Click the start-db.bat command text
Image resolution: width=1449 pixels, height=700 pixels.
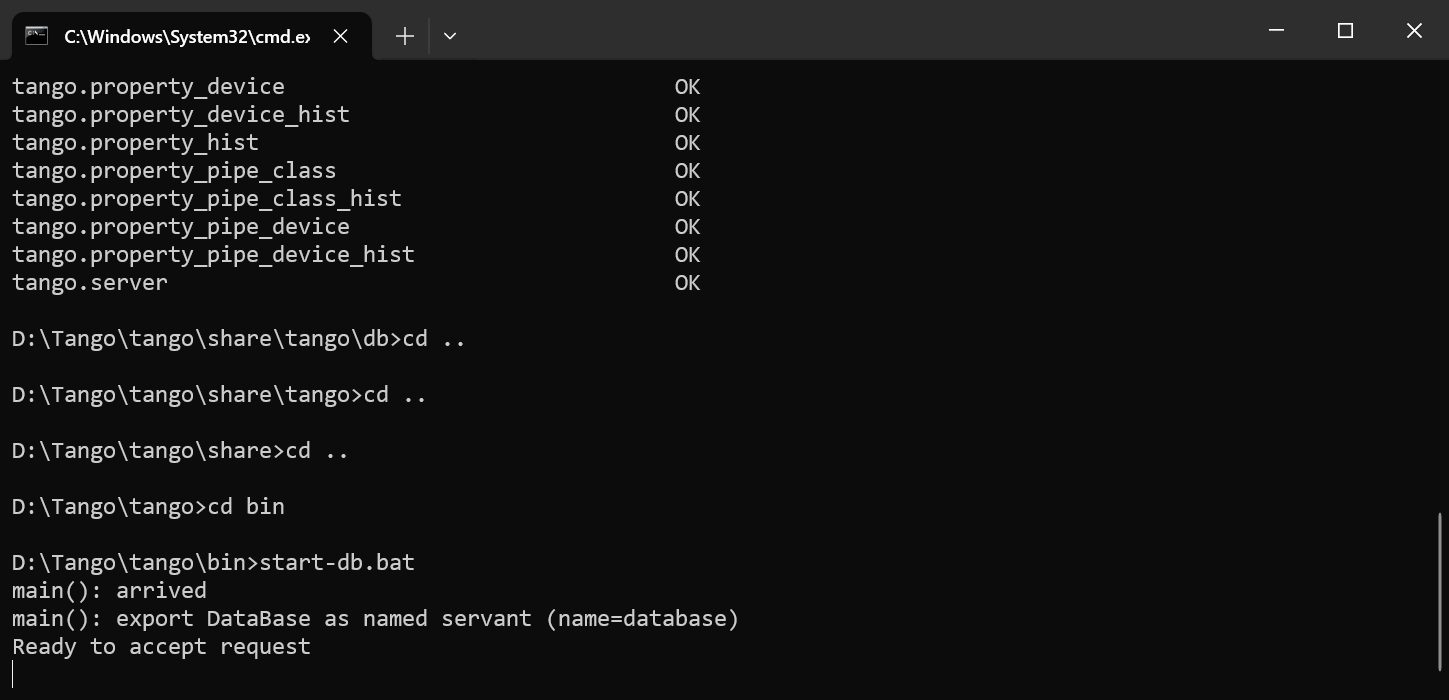coord(337,562)
